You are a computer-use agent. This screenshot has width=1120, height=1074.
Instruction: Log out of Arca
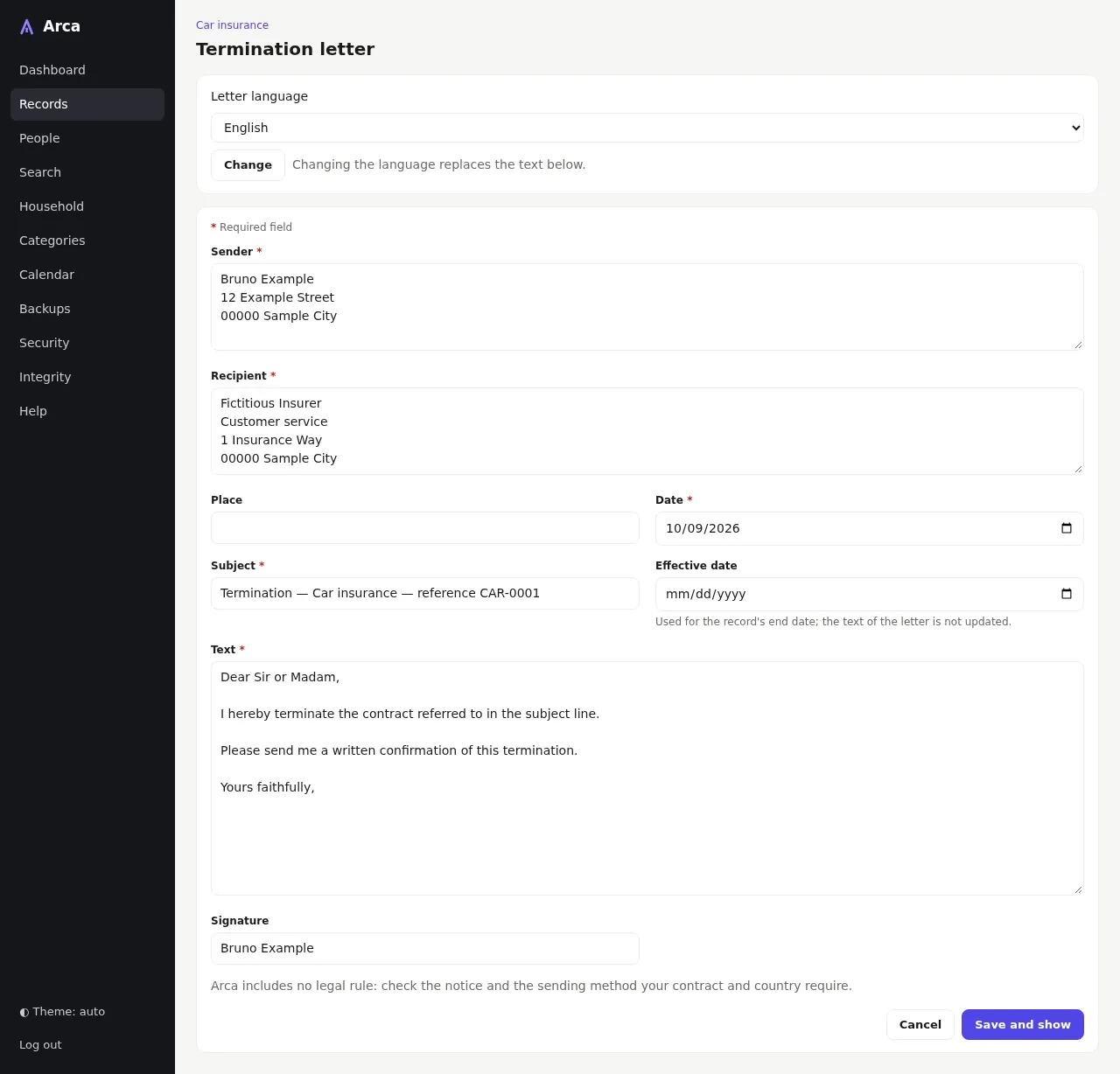coord(40,1045)
